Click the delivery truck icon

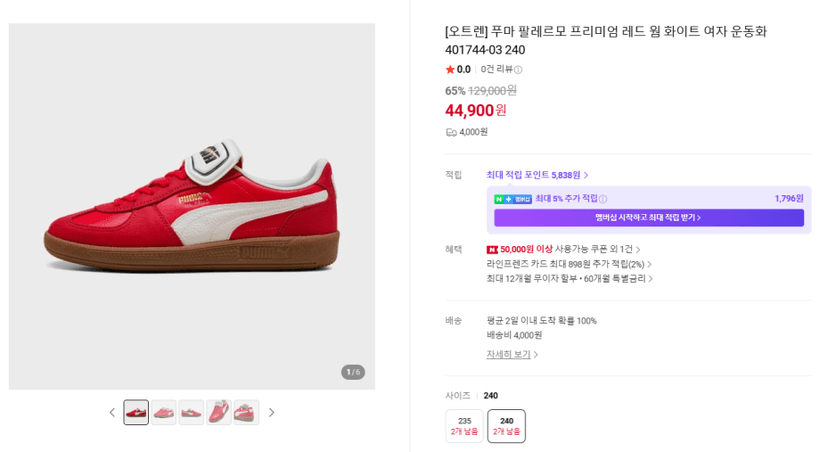pos(451,133)
